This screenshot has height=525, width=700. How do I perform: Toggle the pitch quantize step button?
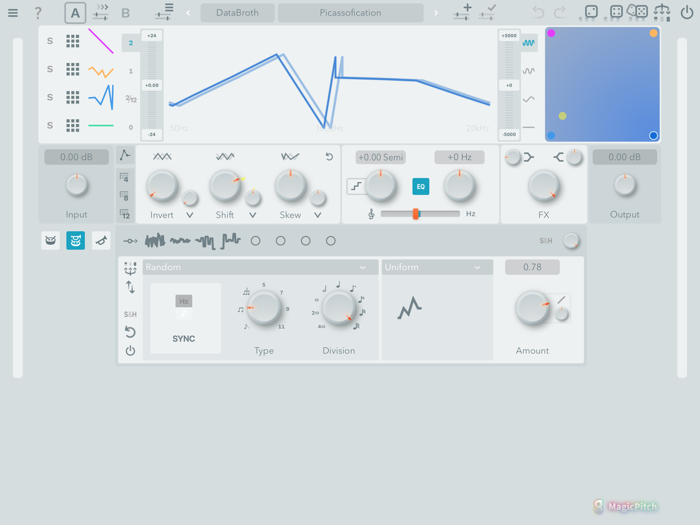pyautogui.click(x=355, y=187)
